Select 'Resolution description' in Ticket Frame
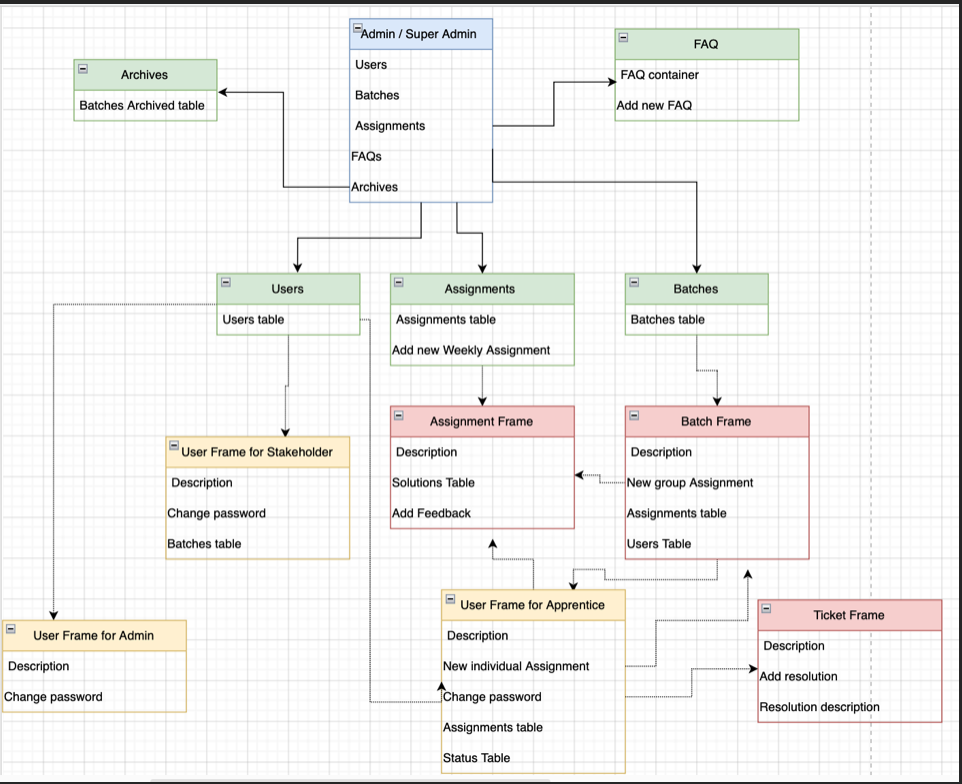 [819, 707]
